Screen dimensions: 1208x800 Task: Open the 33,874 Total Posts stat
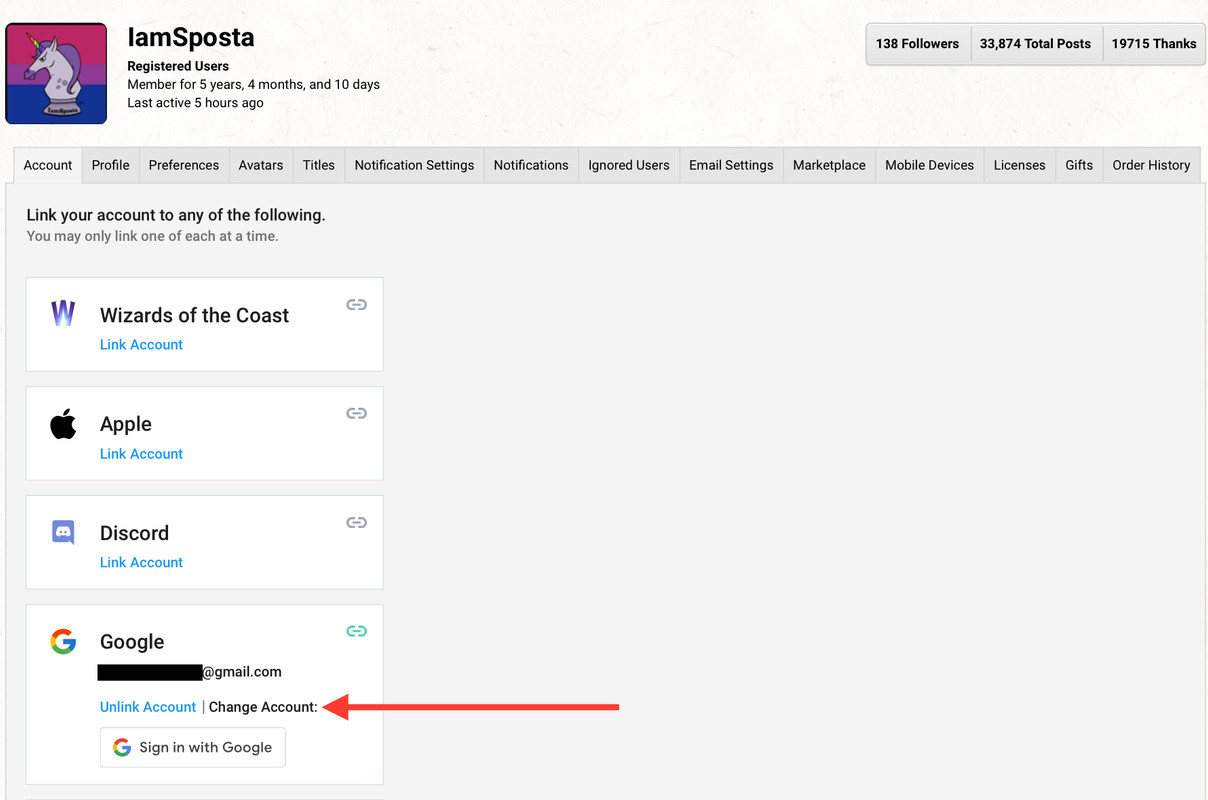tap(1035, 44)
